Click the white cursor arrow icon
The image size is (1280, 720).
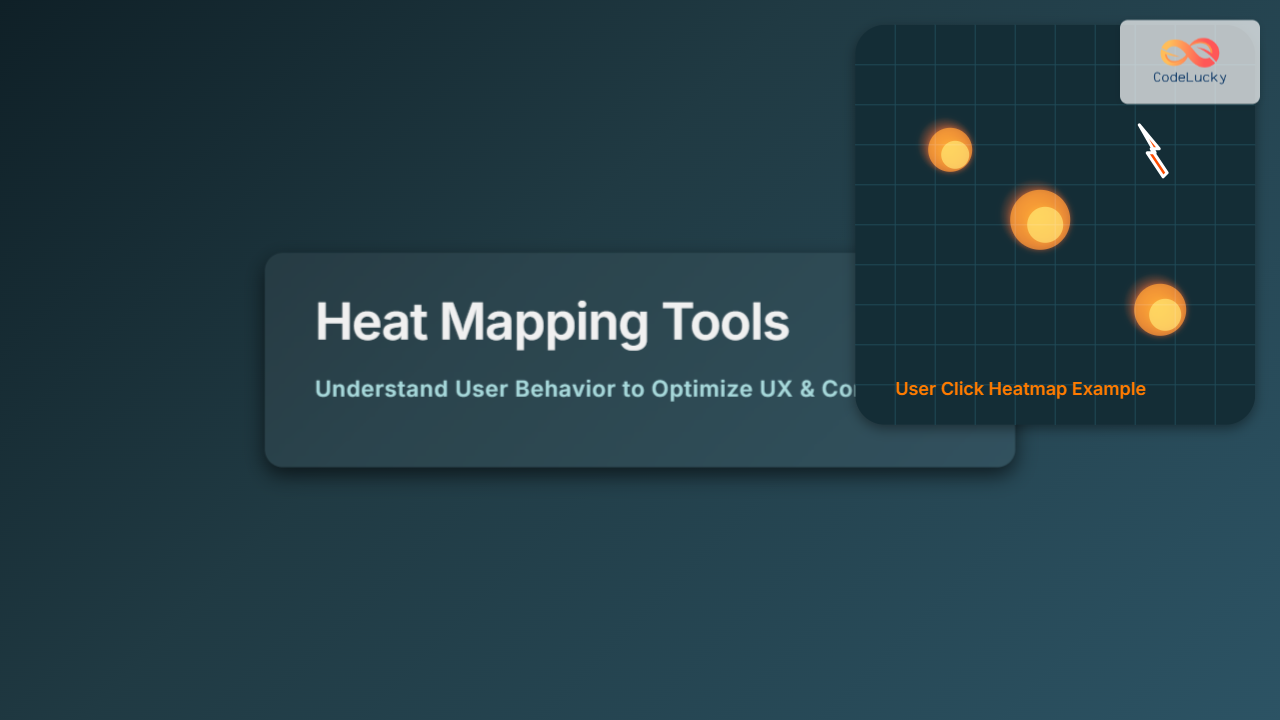coord(1147,138)
